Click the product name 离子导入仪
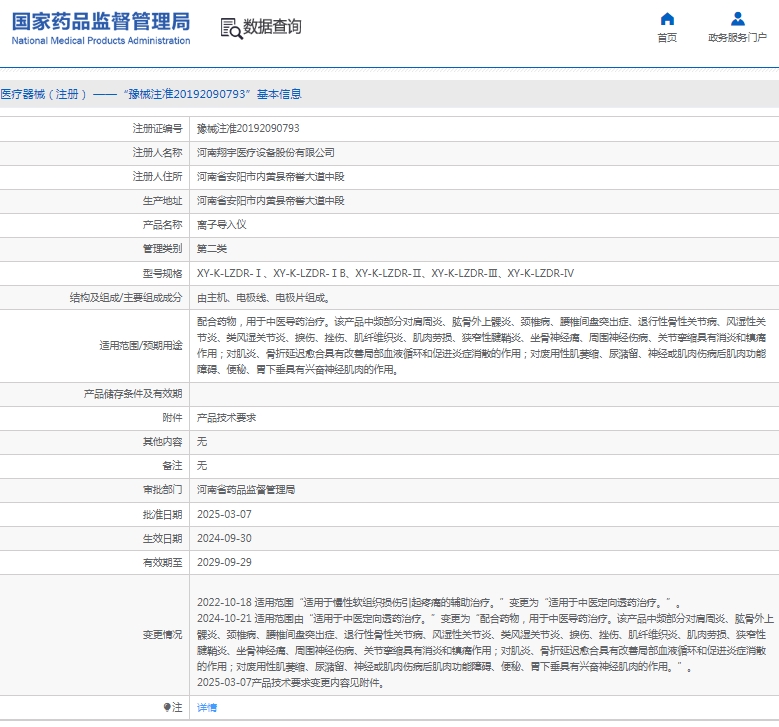The width and height of the screenshot is (779, 727). pos(222,225)
